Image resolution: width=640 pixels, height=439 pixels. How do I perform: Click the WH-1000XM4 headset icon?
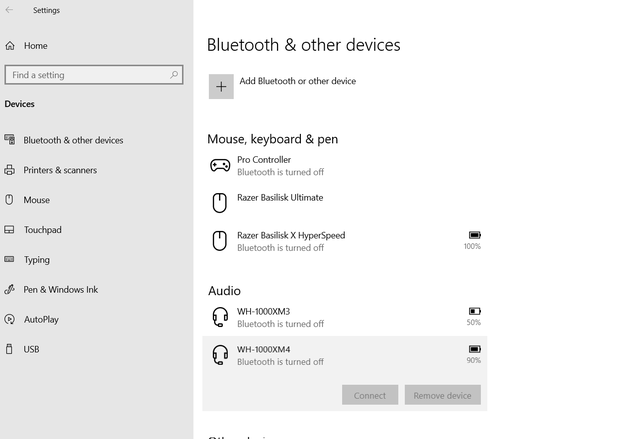(x=220, y=355)
